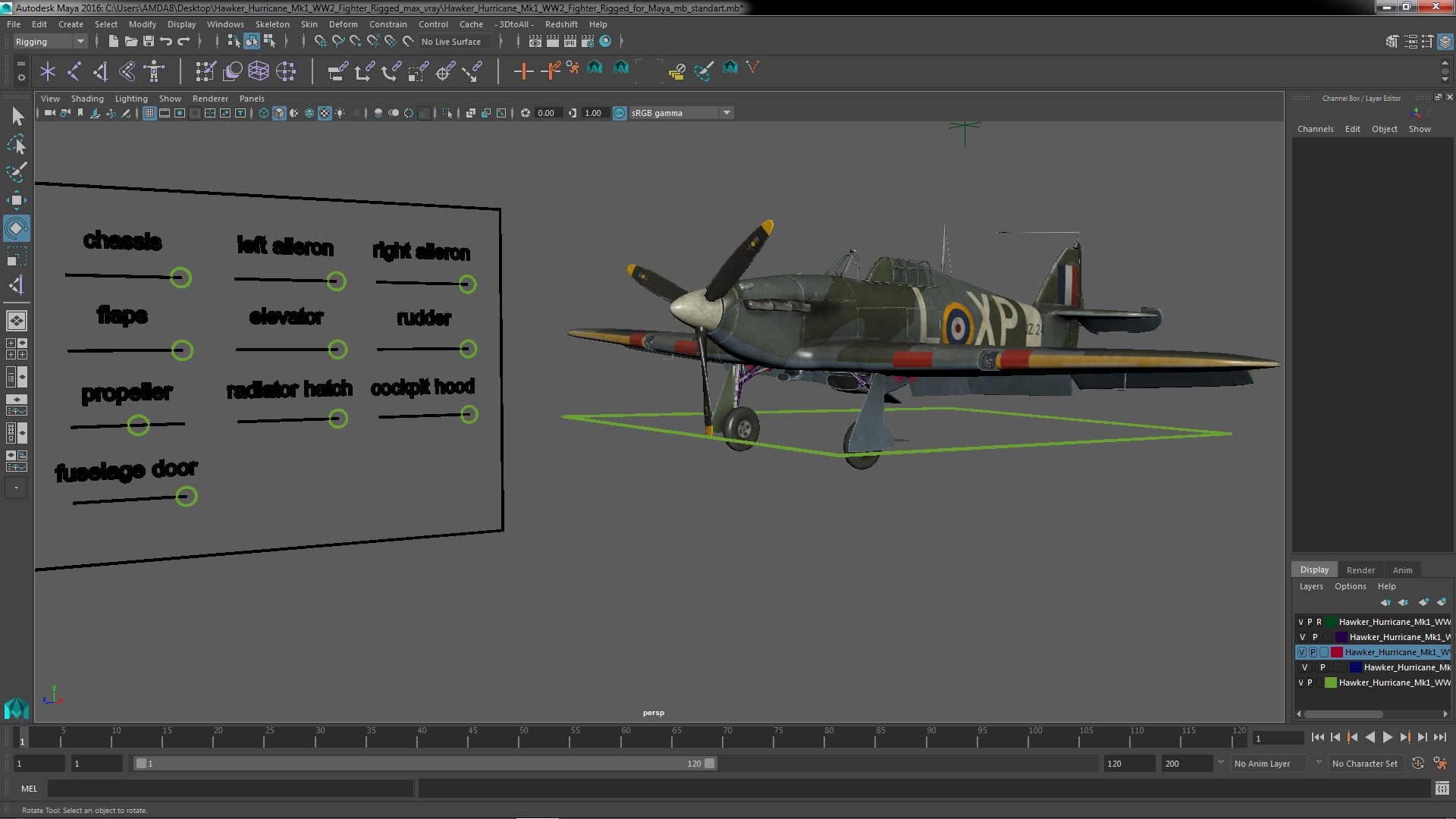Click the Redo arrow icon
The width and height of the screenshot is (1456, 819).
tap(183, 41)
